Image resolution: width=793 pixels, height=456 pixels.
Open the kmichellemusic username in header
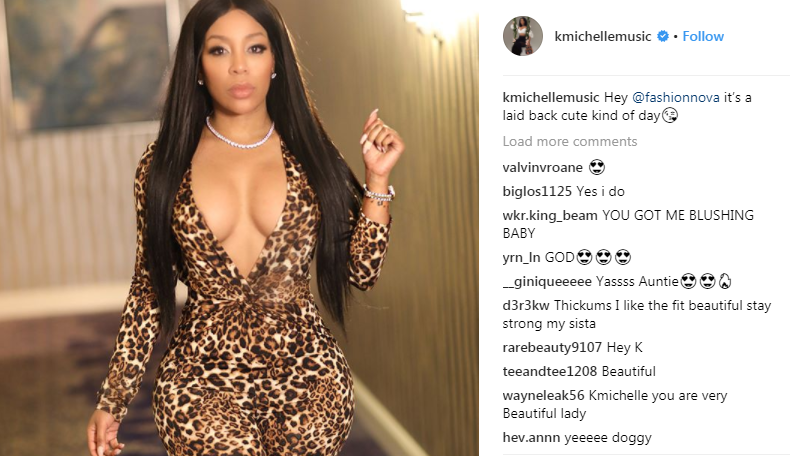coord(603,36)
